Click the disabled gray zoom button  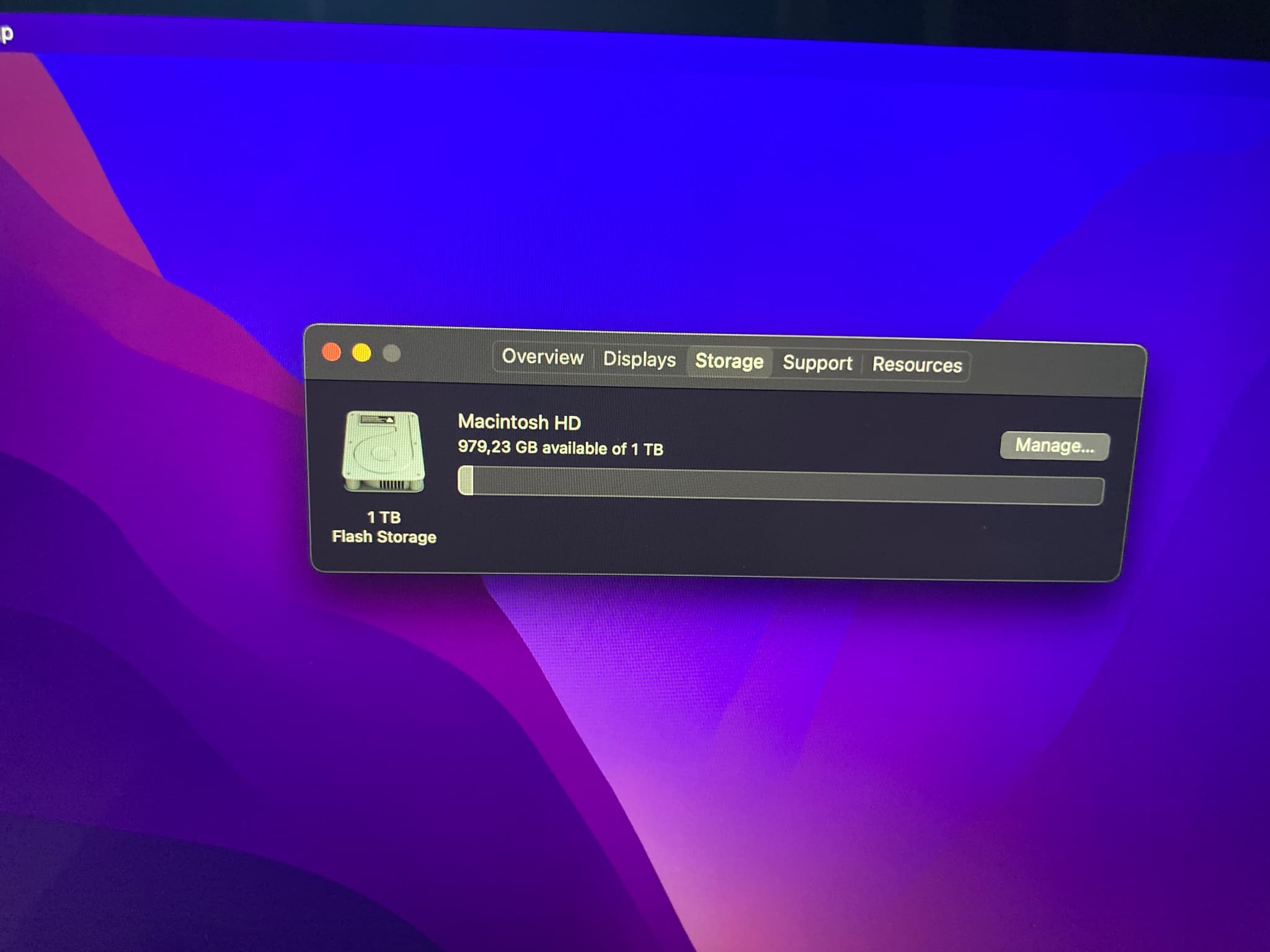point(391,354)
